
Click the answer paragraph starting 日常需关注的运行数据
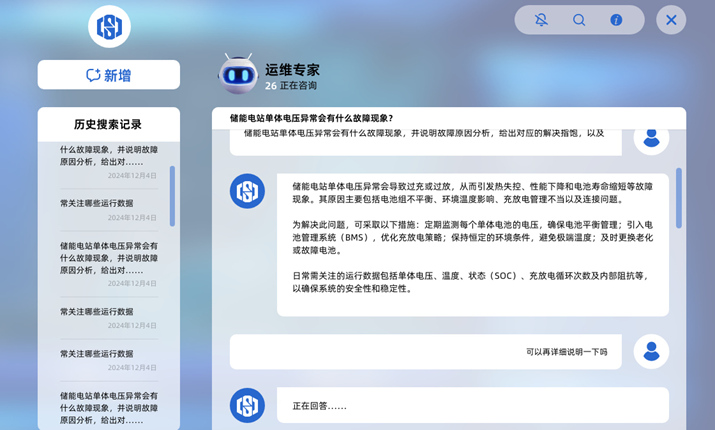pos(471,282)
